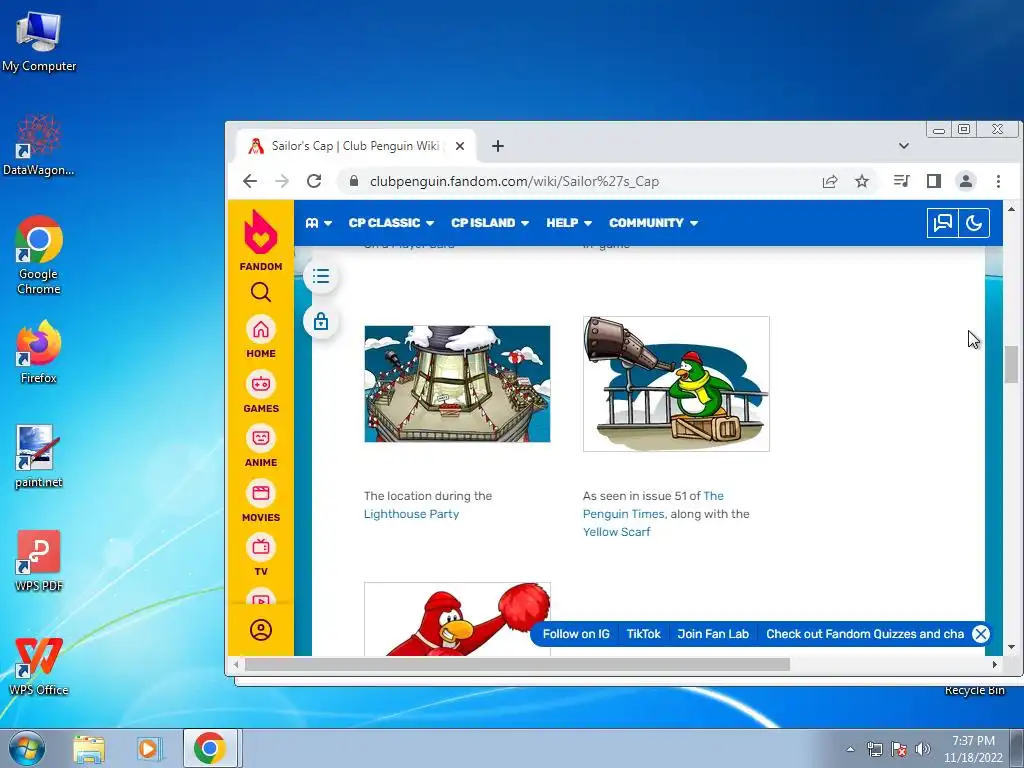Click Check out Fandom Quizzes link
Screen dimensions: 1024x768
coord(865,634)
